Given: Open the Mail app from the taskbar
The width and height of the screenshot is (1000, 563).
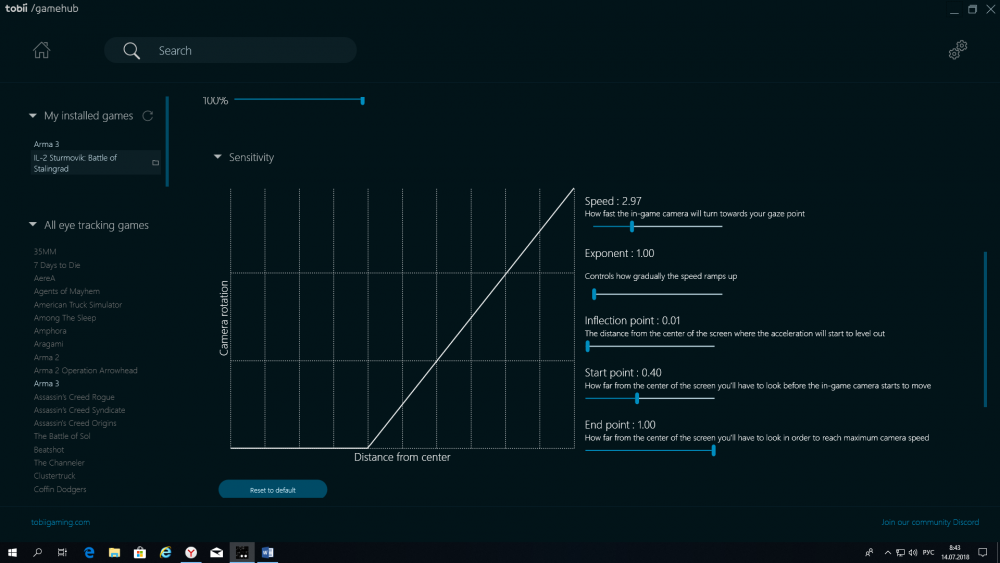Looking at the screenshot, I should tap(216, 552).
